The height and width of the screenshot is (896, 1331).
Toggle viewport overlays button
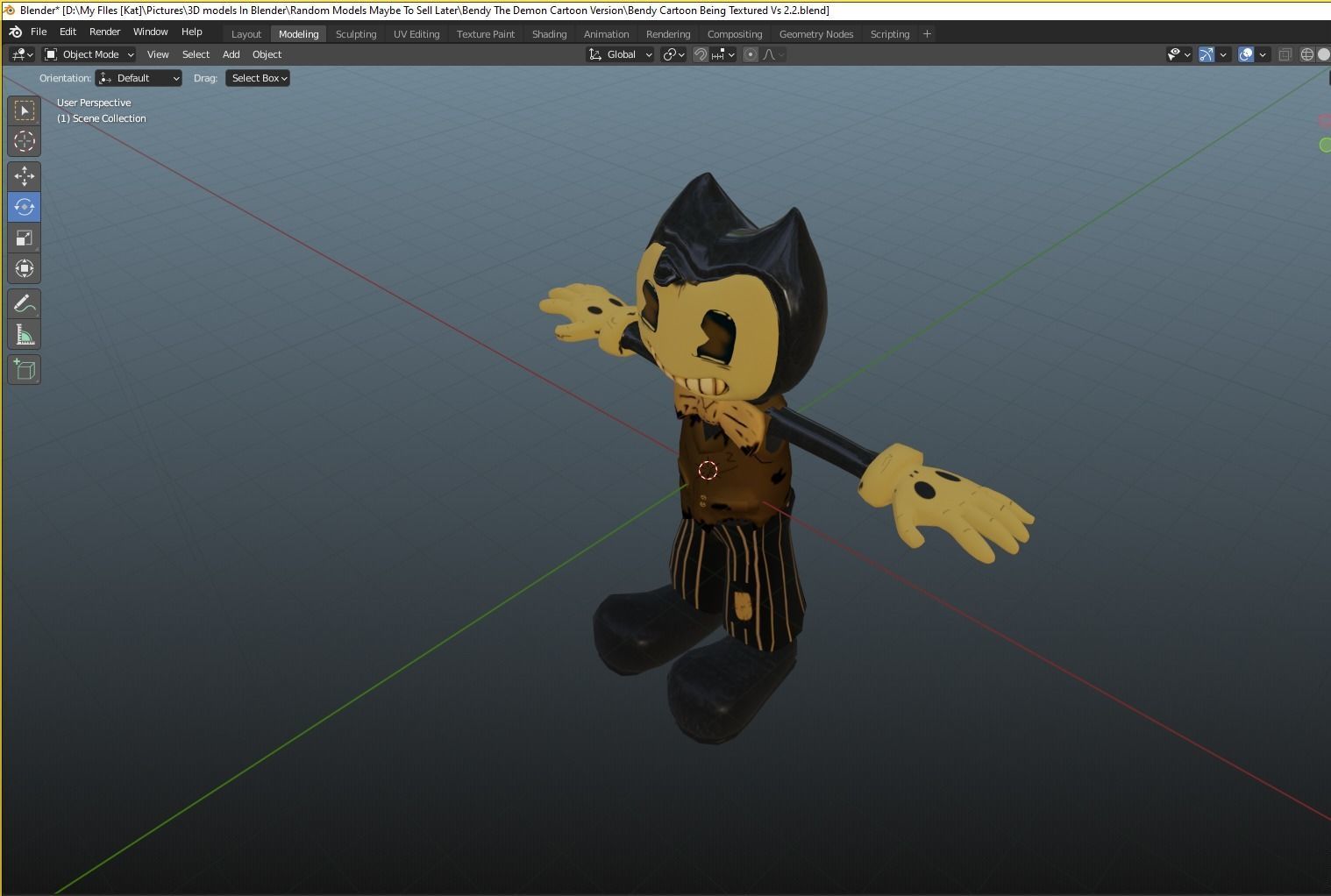1246,54
